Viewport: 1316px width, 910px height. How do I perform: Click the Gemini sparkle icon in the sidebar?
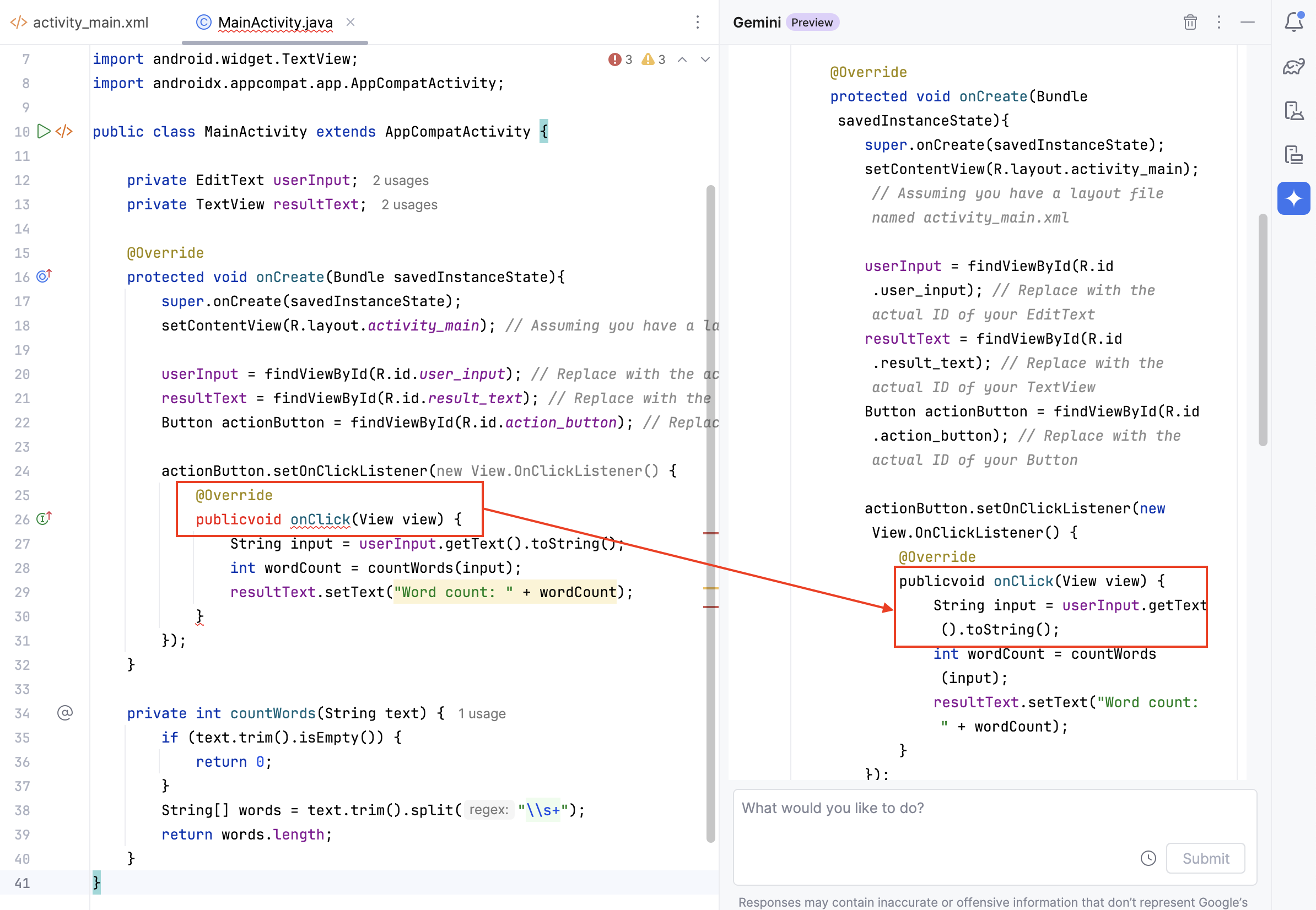(x=1293, y=198)
